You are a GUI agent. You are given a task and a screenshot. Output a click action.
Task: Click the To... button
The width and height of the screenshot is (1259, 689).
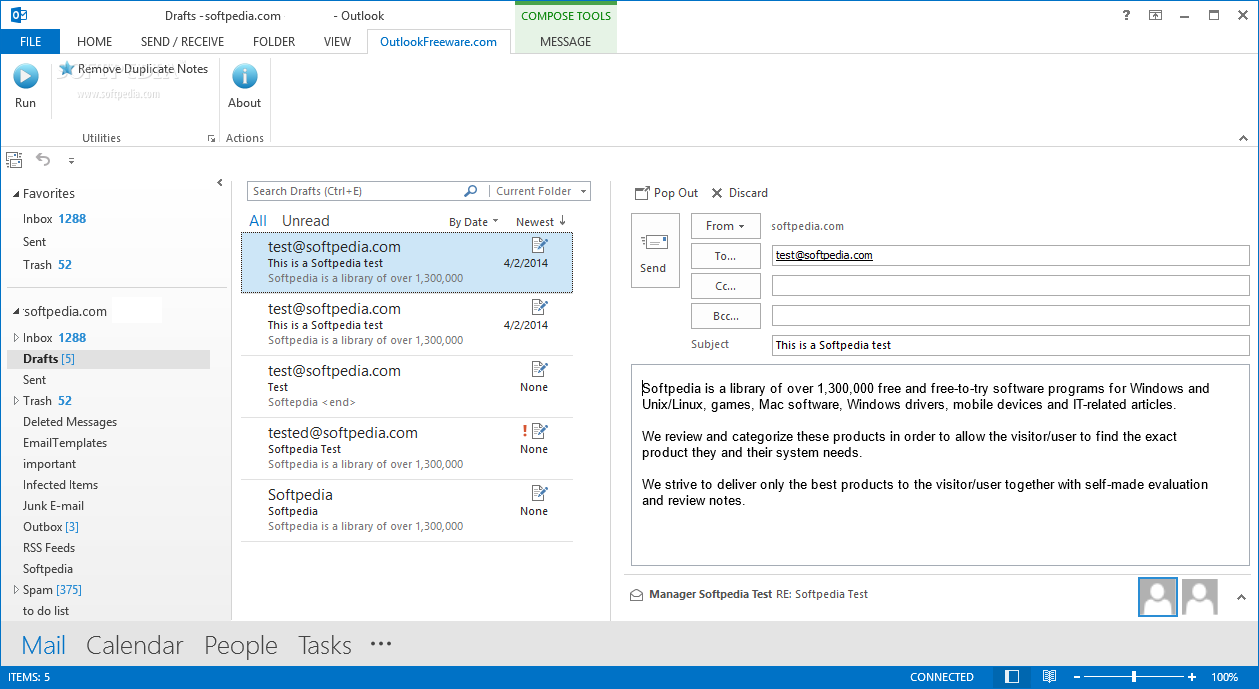pos(725,256)
